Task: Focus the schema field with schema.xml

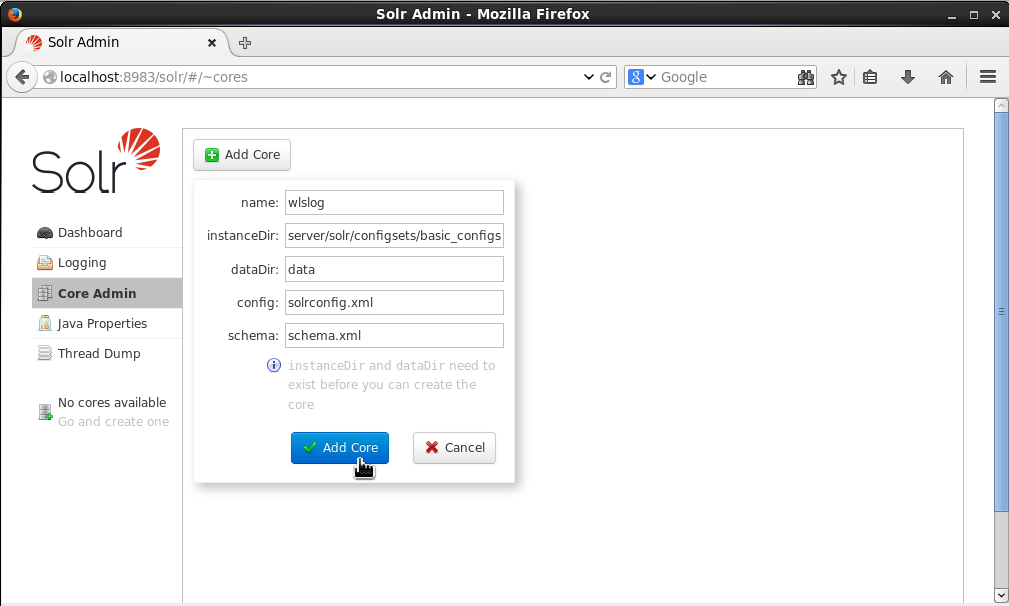Action: point(394,335)
